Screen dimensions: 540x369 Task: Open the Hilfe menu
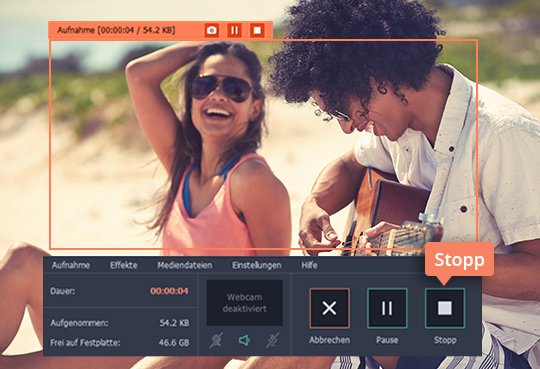pos(309,265)
